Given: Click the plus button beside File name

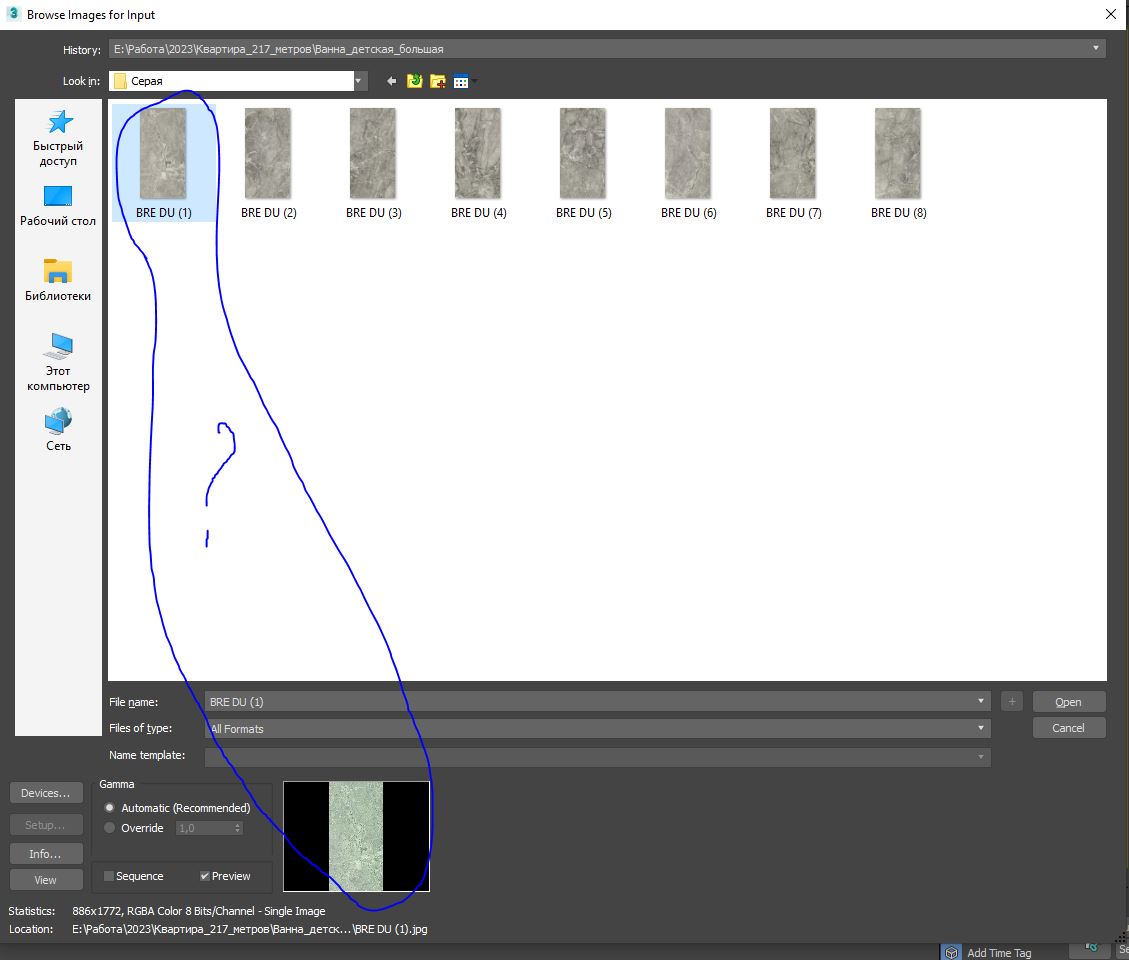Looking at the screenshot, I should (1012, 701).
